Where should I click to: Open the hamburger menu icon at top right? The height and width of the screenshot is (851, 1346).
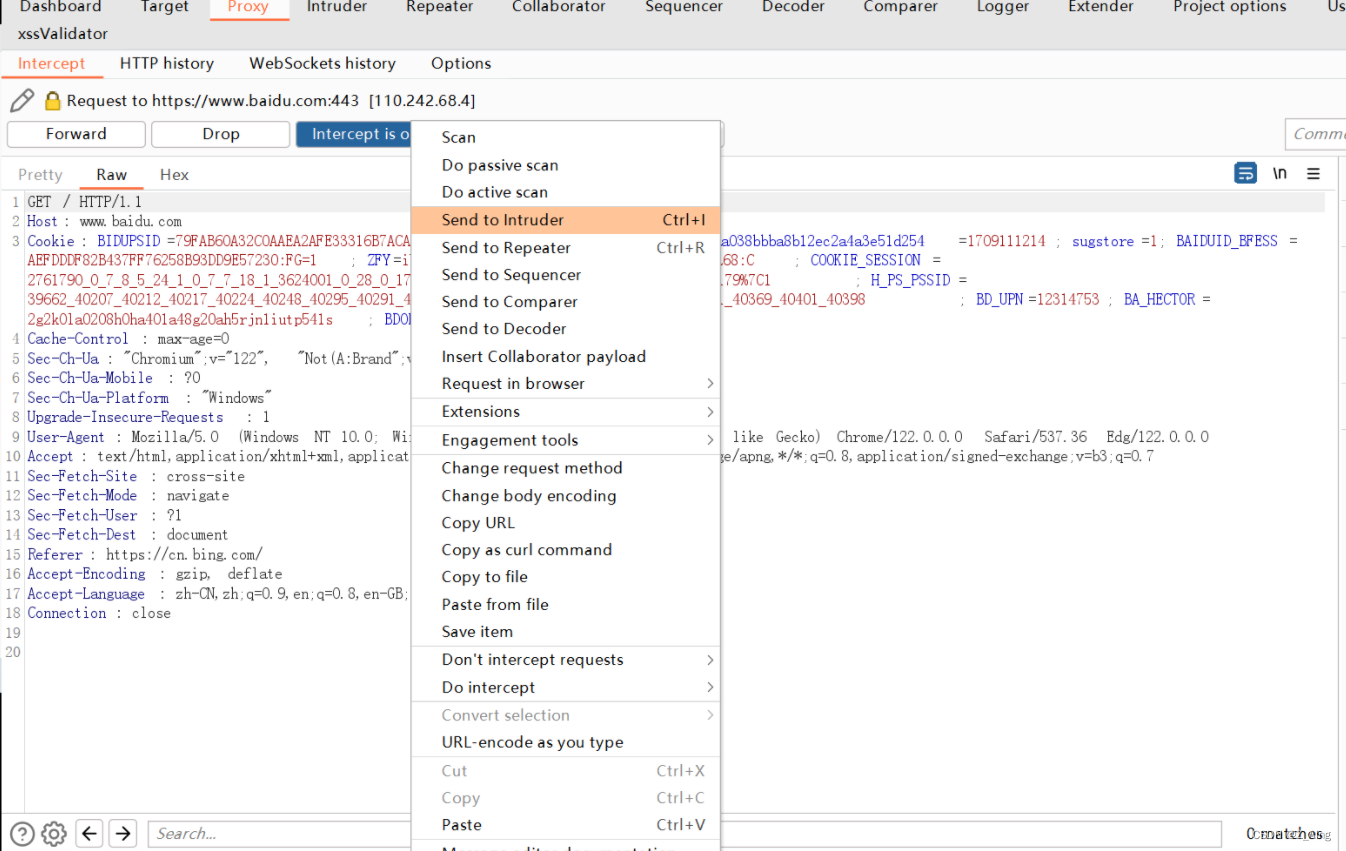(1313, 173)
